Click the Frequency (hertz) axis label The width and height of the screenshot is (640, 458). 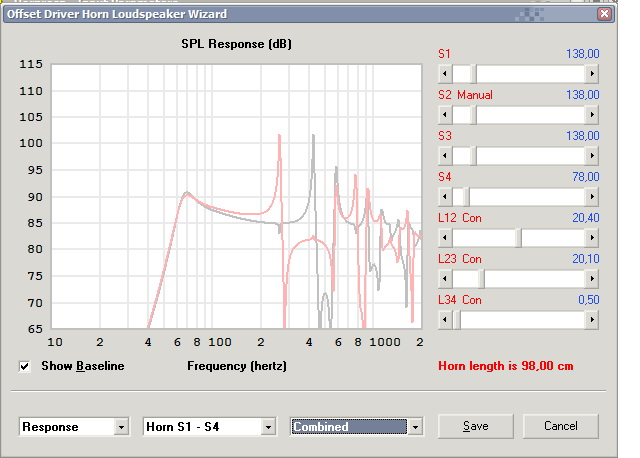(x=237, y=366)
